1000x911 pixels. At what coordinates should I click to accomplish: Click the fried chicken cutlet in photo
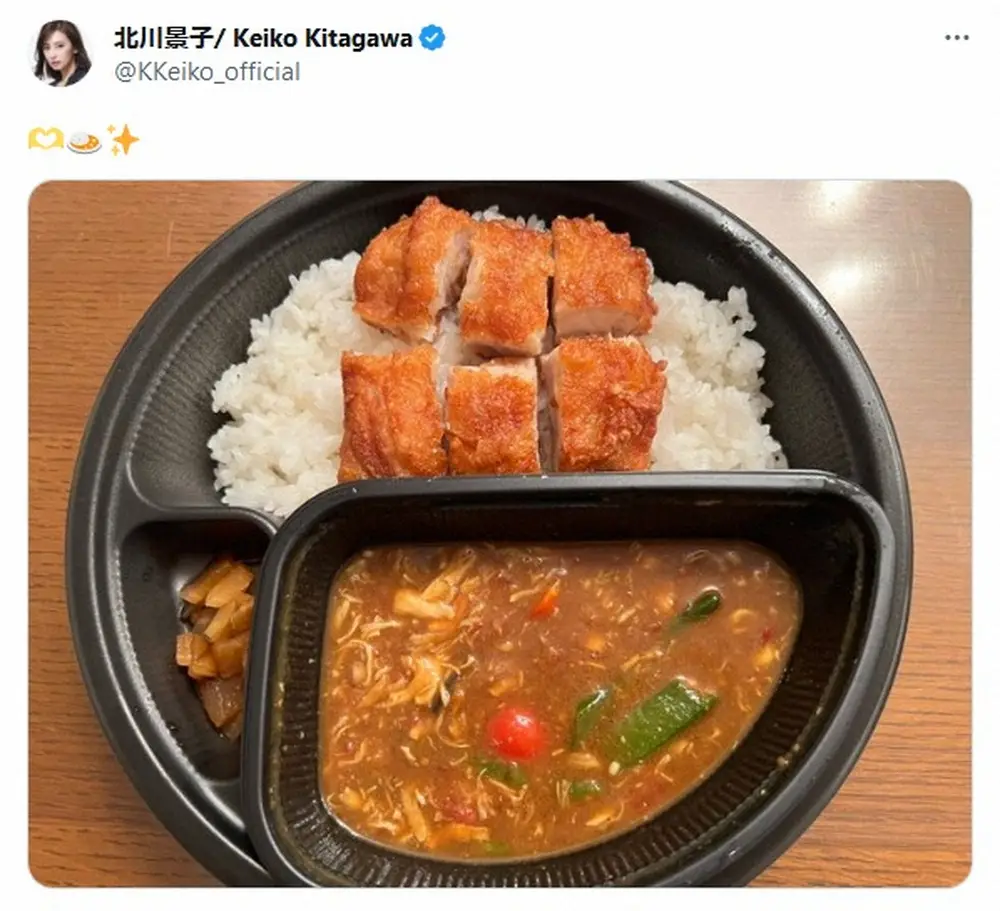[502, 339]
